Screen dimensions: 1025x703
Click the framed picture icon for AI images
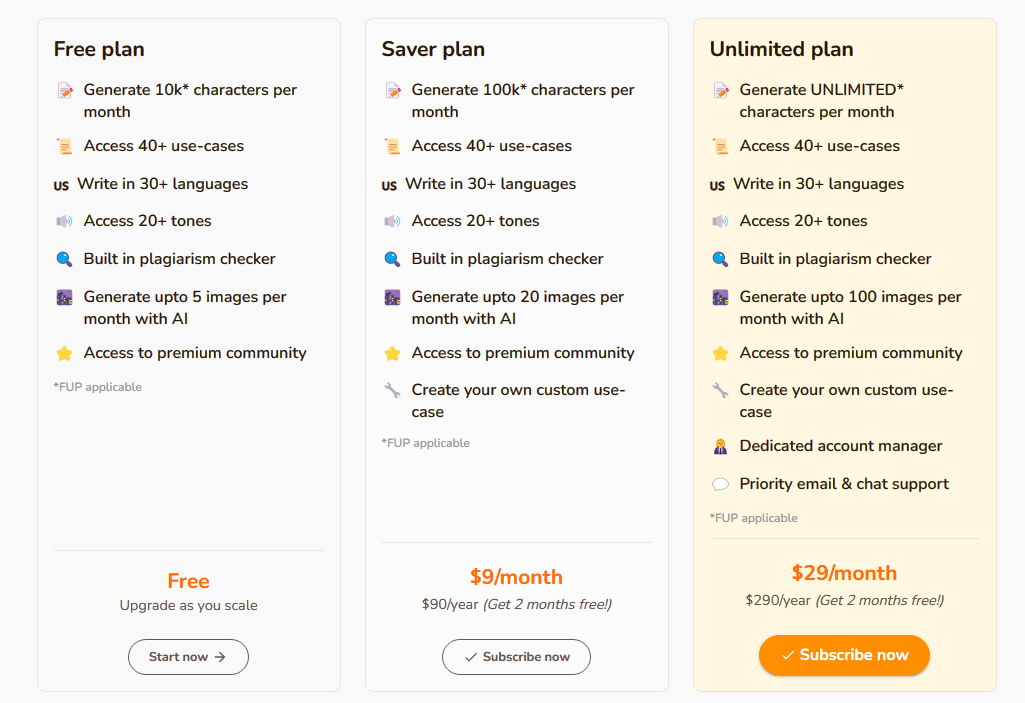pyautogui.click(x=64, y=296)
